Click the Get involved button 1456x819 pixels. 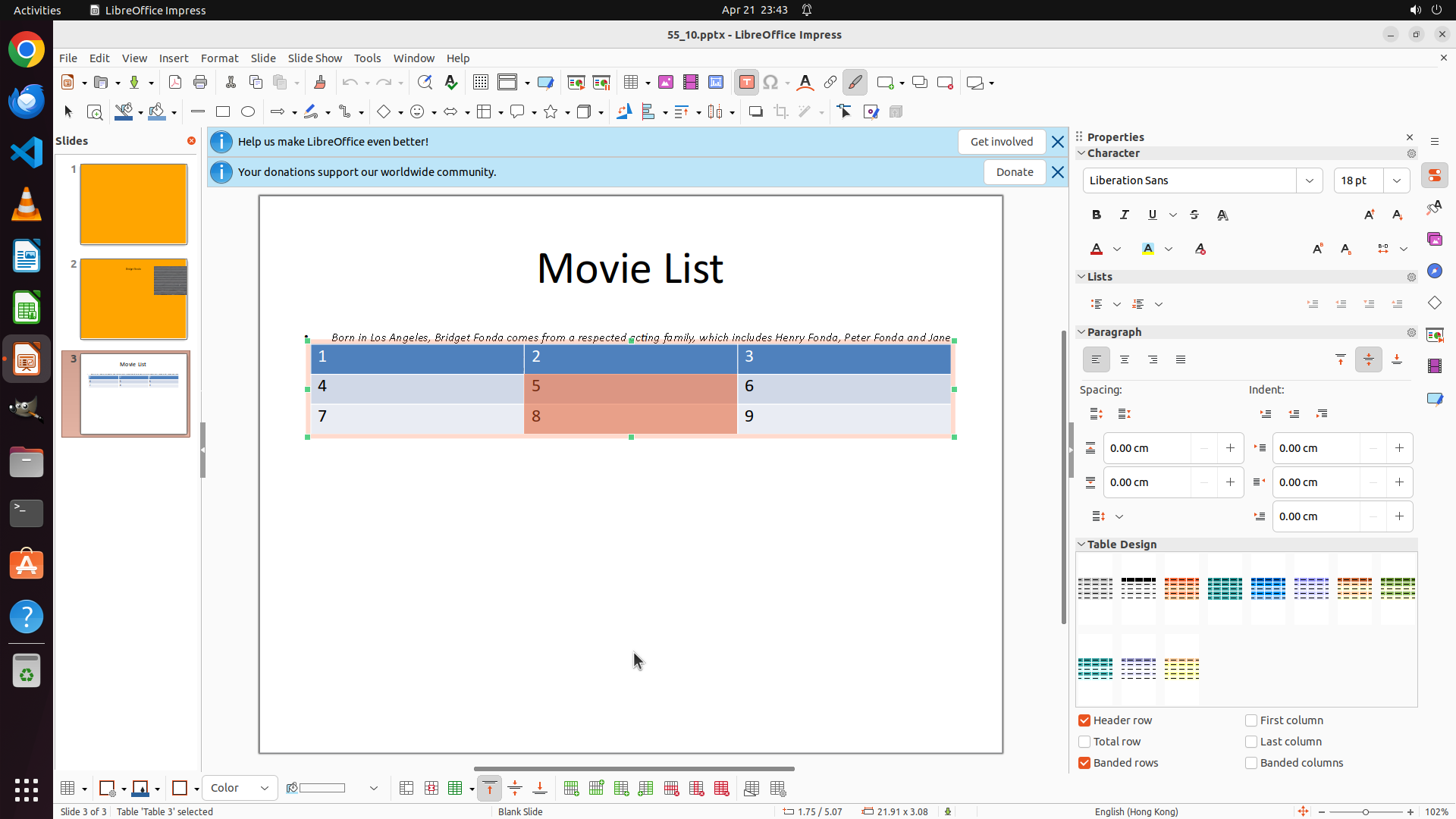coord(1001,142)
